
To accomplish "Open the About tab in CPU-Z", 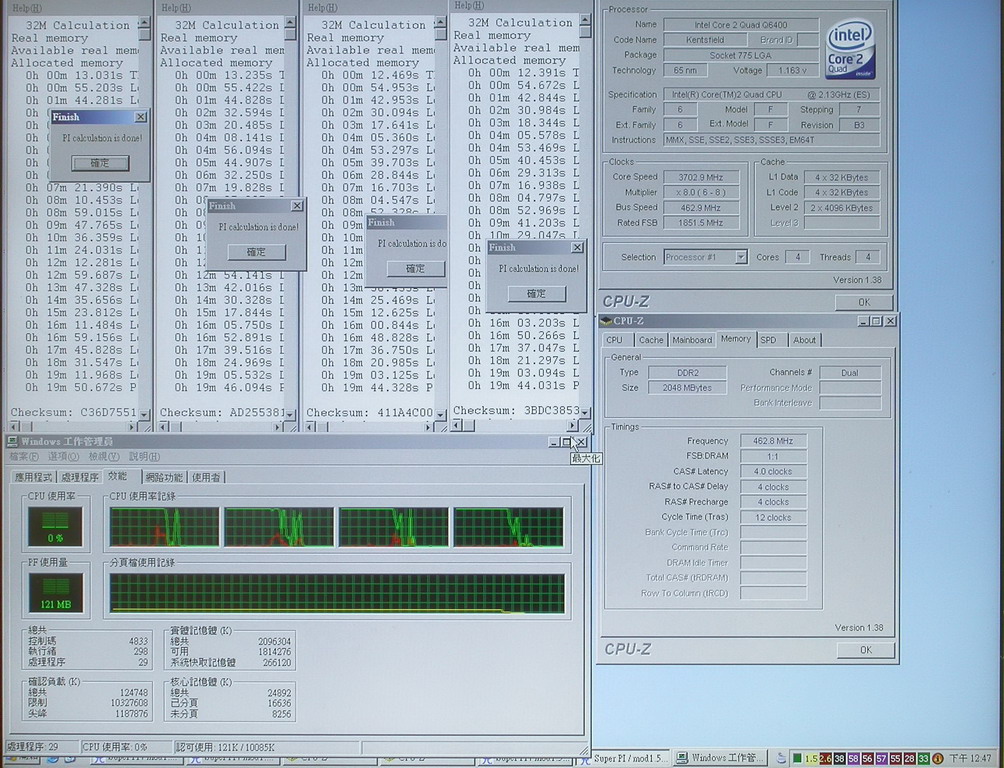I will pyautogui.click(x=805, y=340).
